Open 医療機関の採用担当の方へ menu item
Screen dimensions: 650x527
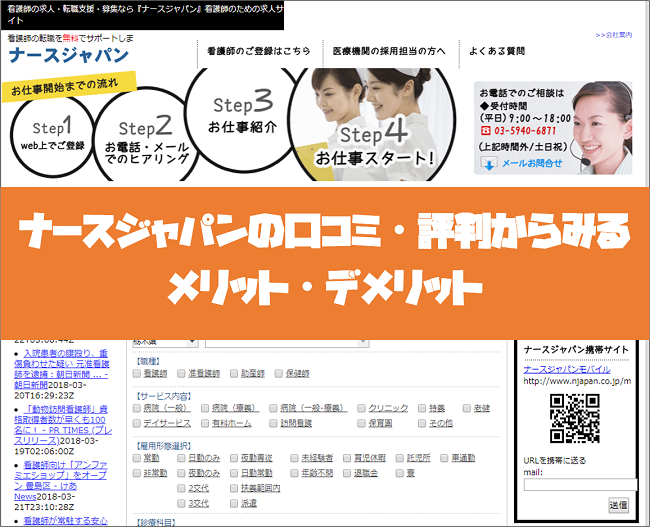point(388,50)
